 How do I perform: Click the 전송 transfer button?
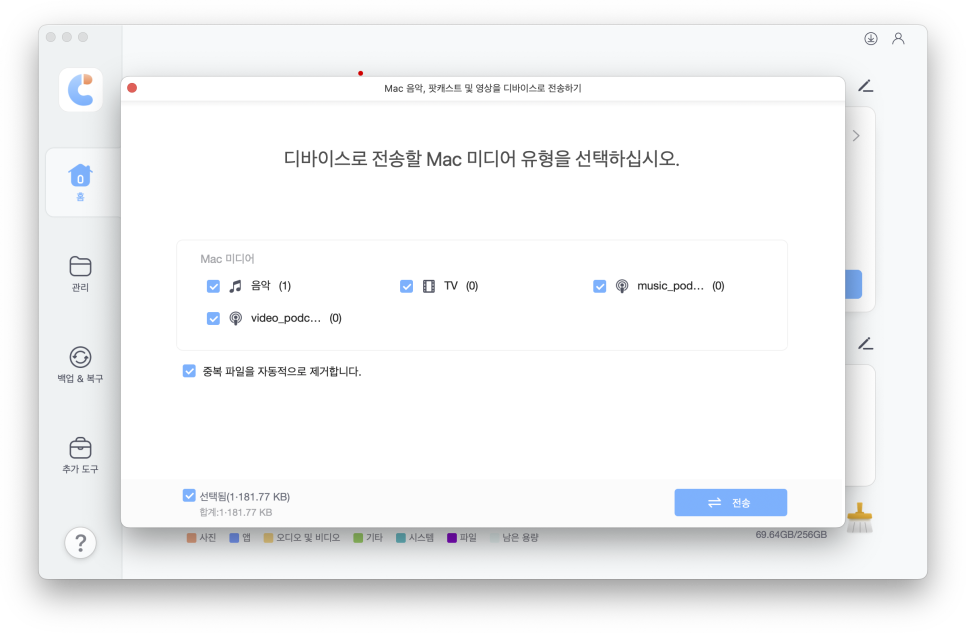coord(731,502)
